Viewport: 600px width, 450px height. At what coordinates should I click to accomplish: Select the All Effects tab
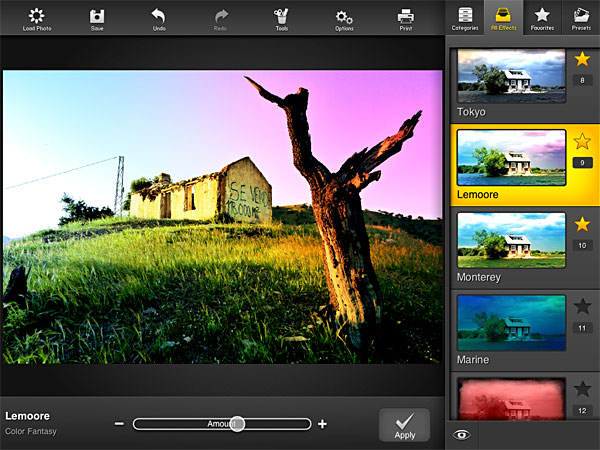point(504,18)
